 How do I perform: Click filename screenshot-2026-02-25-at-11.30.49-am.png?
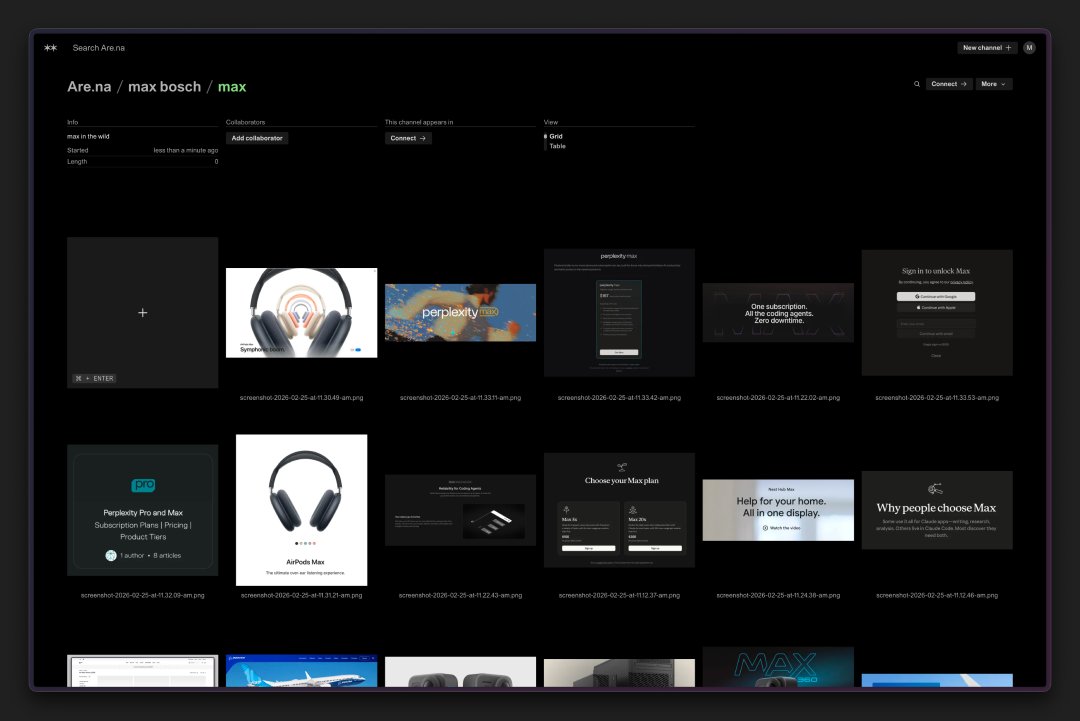coord(302,397)
